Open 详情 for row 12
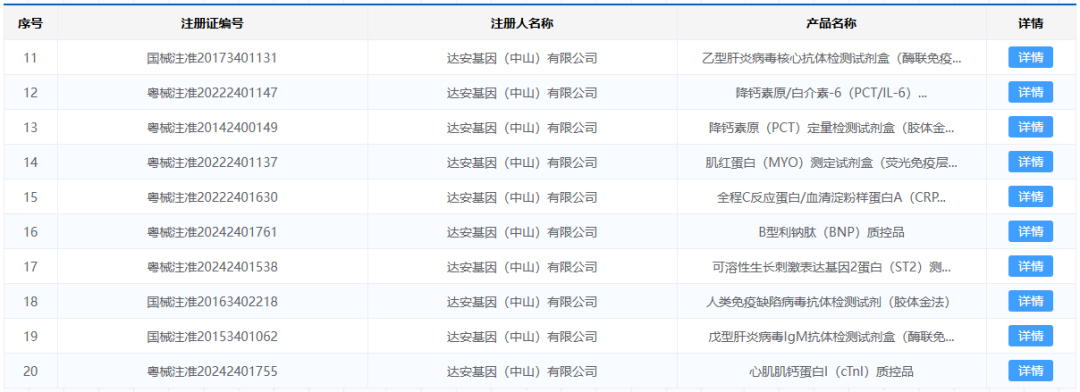This screenshot has height=392, width=1080. point(1030,92)
